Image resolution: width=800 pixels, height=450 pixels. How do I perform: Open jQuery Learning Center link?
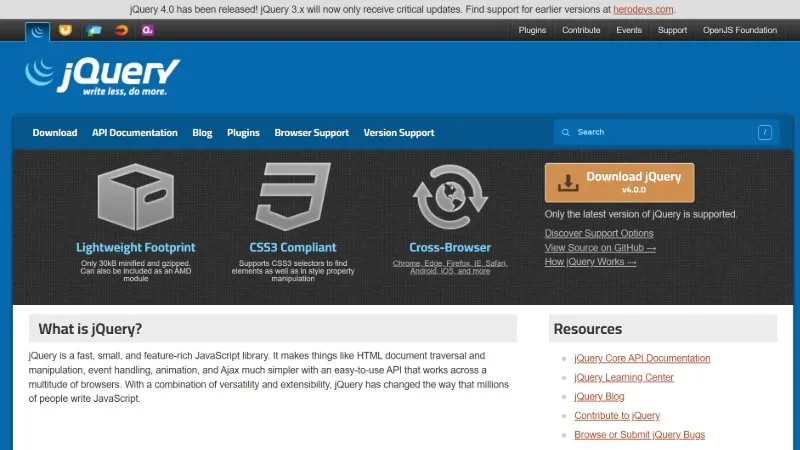coord(623,378)
